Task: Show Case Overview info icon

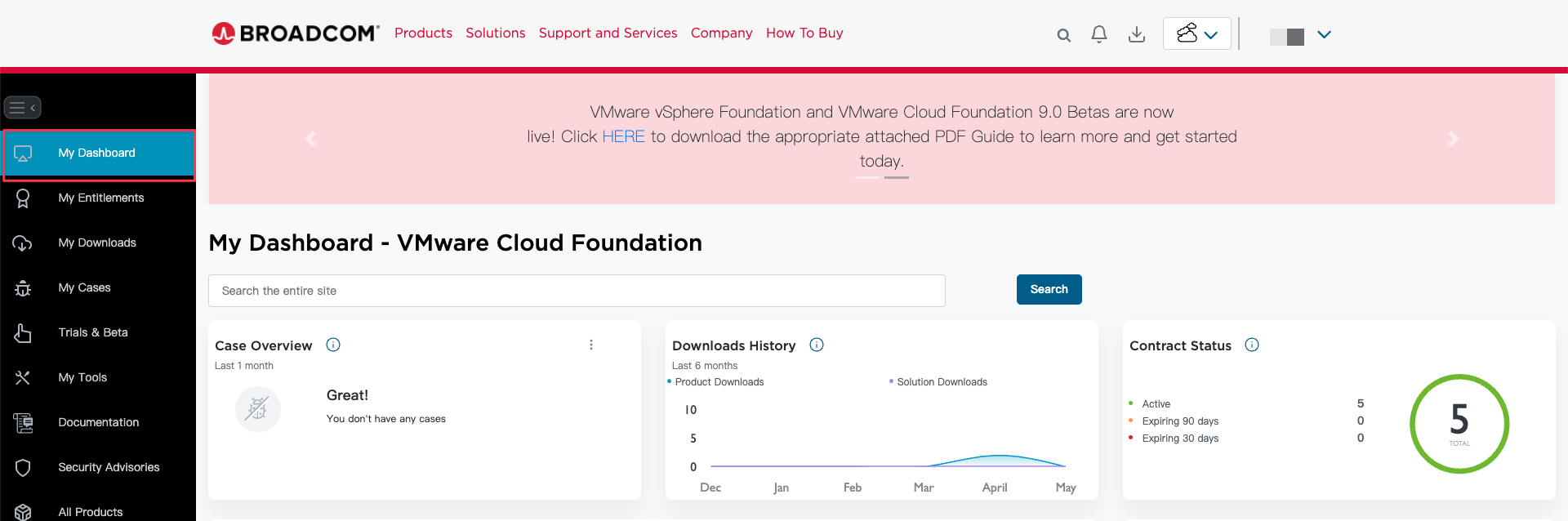Action: (x=333, y=345)
